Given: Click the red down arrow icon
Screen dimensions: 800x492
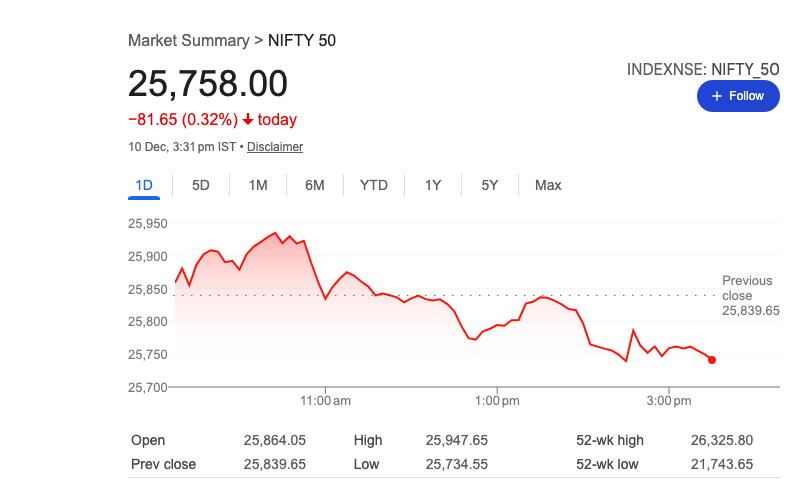Looking at the screenshot, I should pos(248,120).
